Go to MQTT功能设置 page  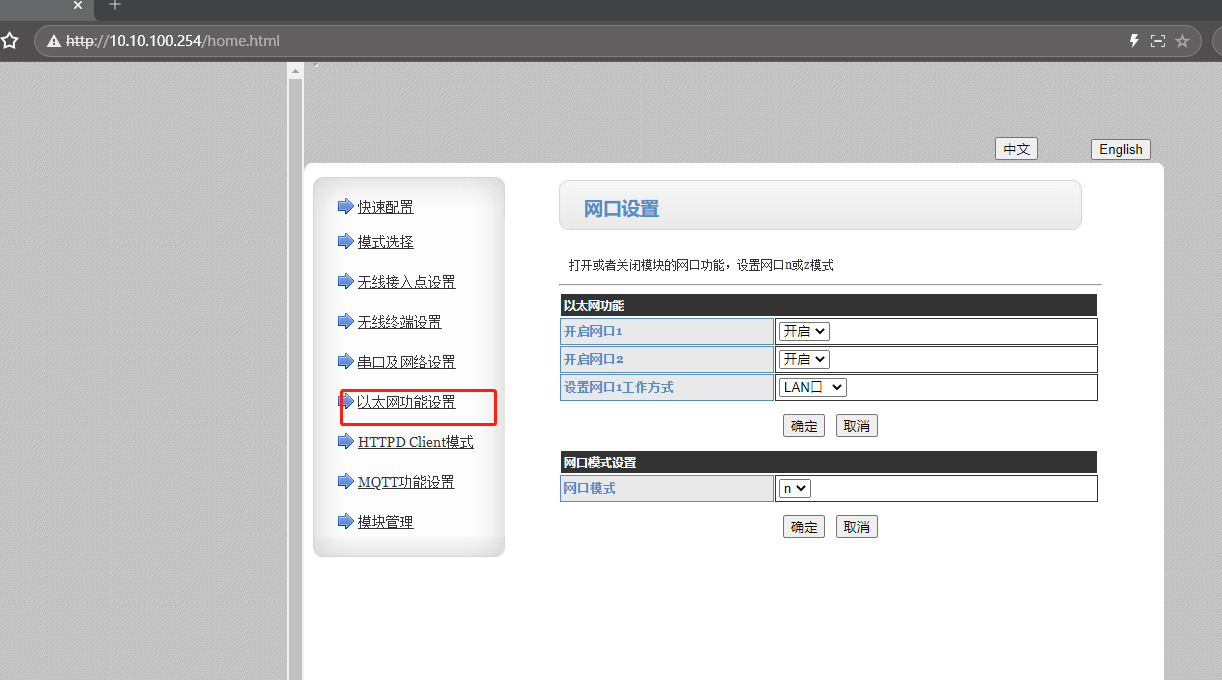[406, 482]
